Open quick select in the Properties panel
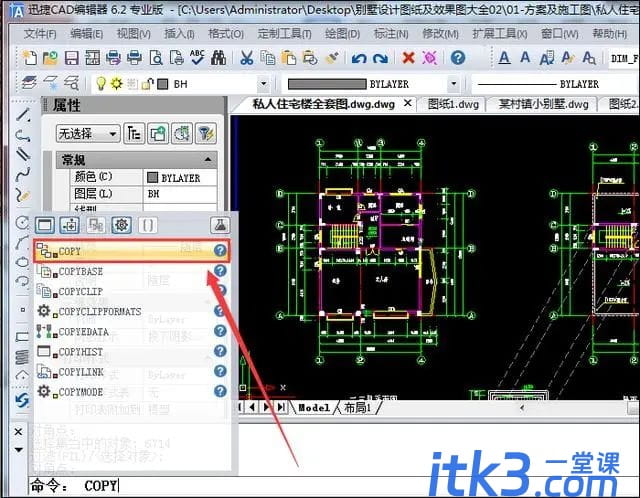This screenshot has width=640, height=498. click(182, 133)
